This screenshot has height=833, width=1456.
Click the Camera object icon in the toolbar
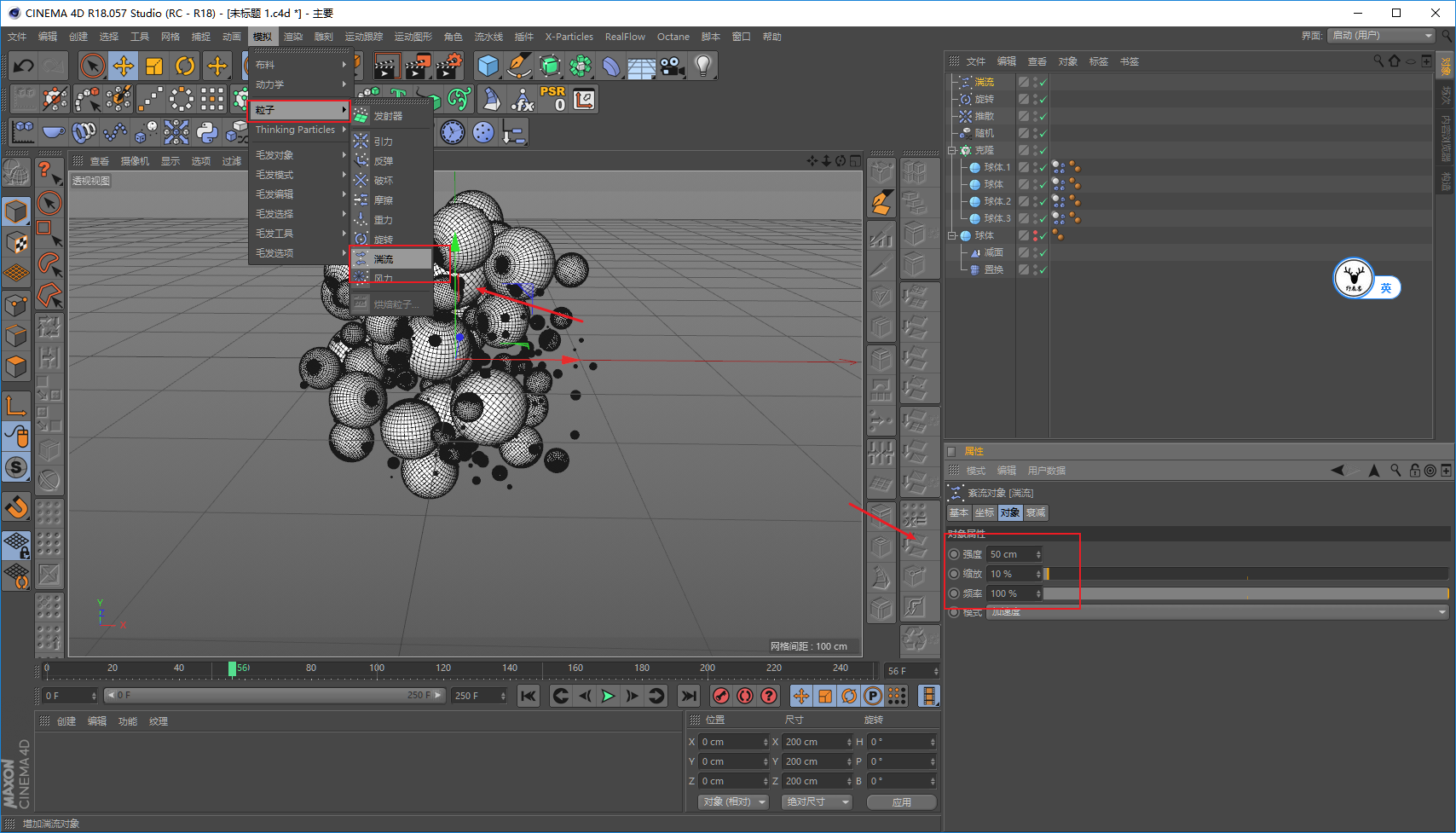[x=672, y=66]
